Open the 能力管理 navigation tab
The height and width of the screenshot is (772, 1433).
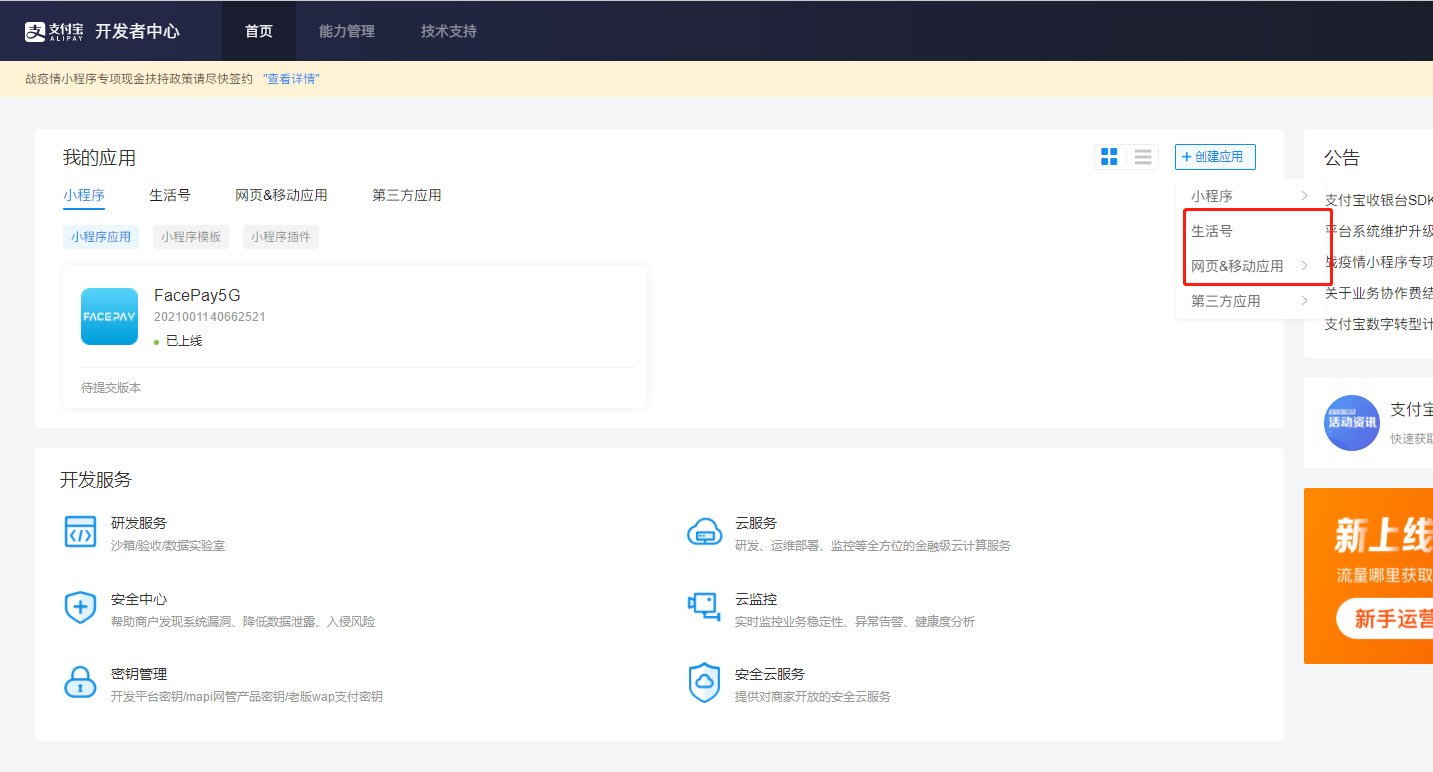(x=347, y=31)
